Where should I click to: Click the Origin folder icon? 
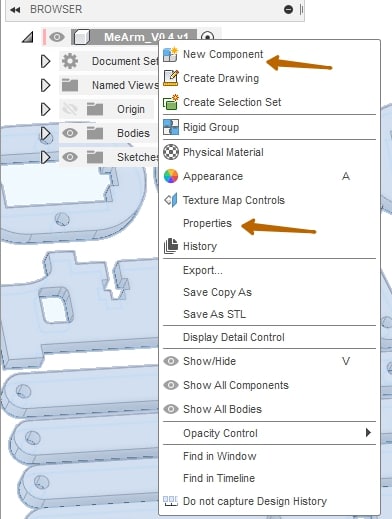click(x=95, y=109)
